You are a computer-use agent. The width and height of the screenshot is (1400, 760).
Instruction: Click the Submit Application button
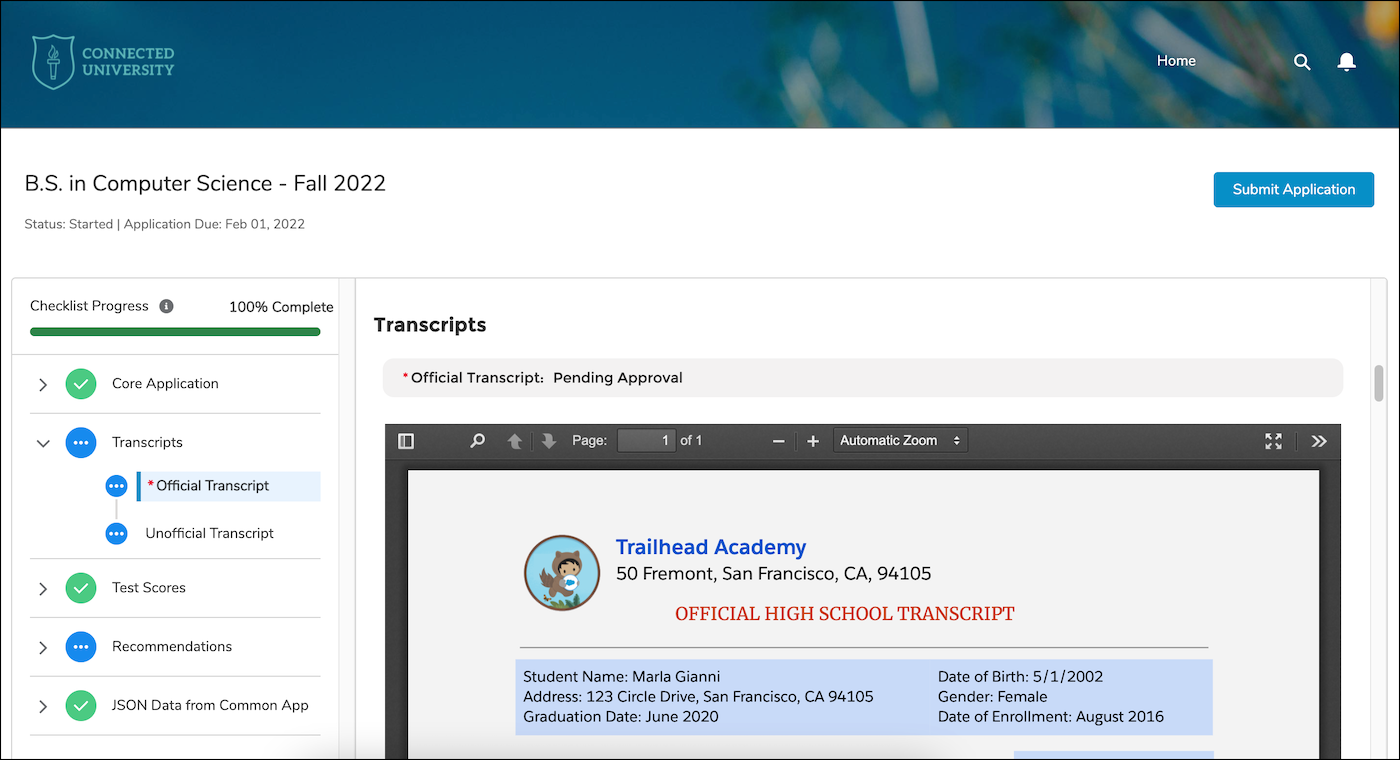pyautogui.click(x=1293, y=189)
